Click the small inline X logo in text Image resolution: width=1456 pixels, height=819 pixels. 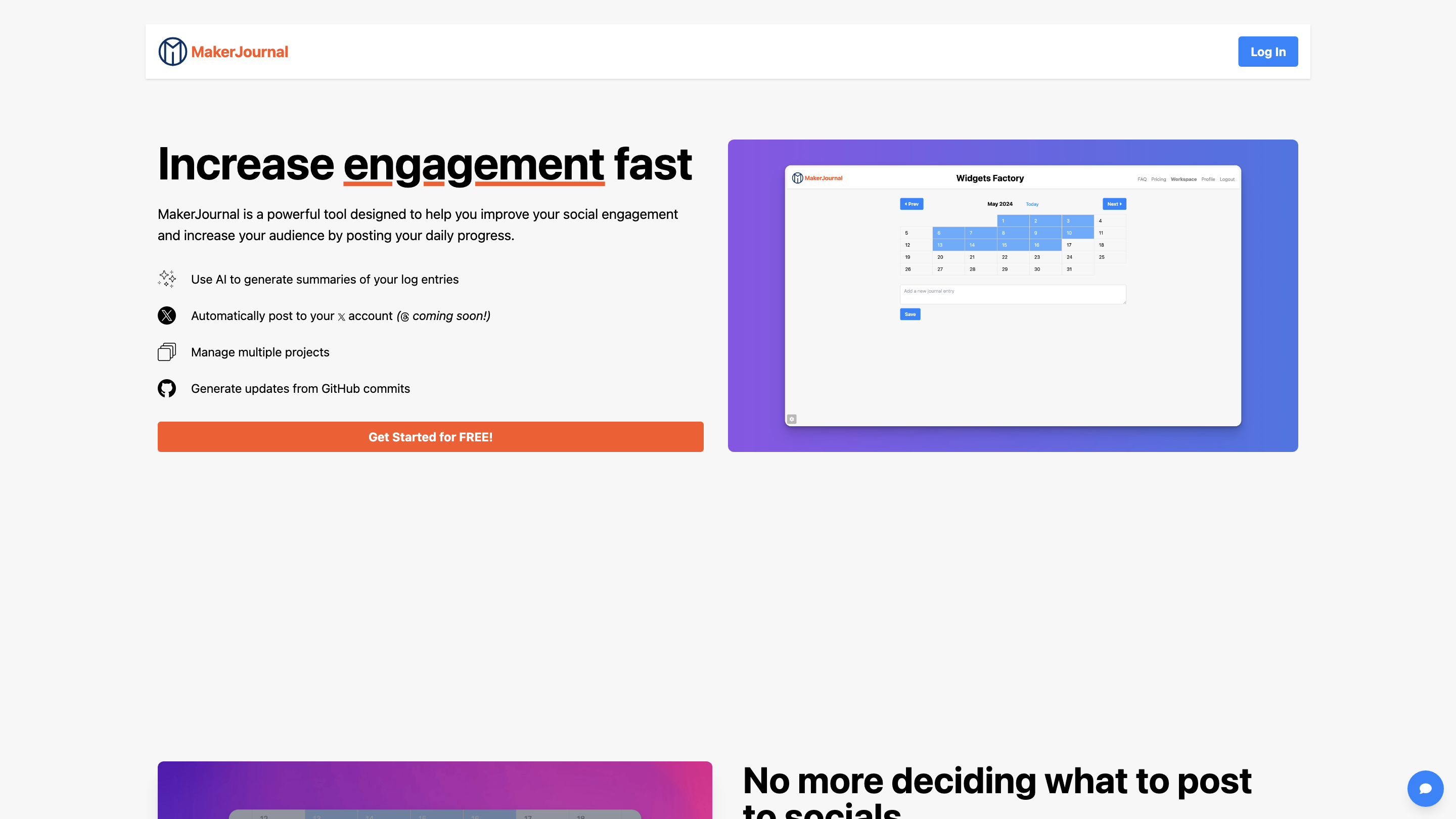pos(341,317)
